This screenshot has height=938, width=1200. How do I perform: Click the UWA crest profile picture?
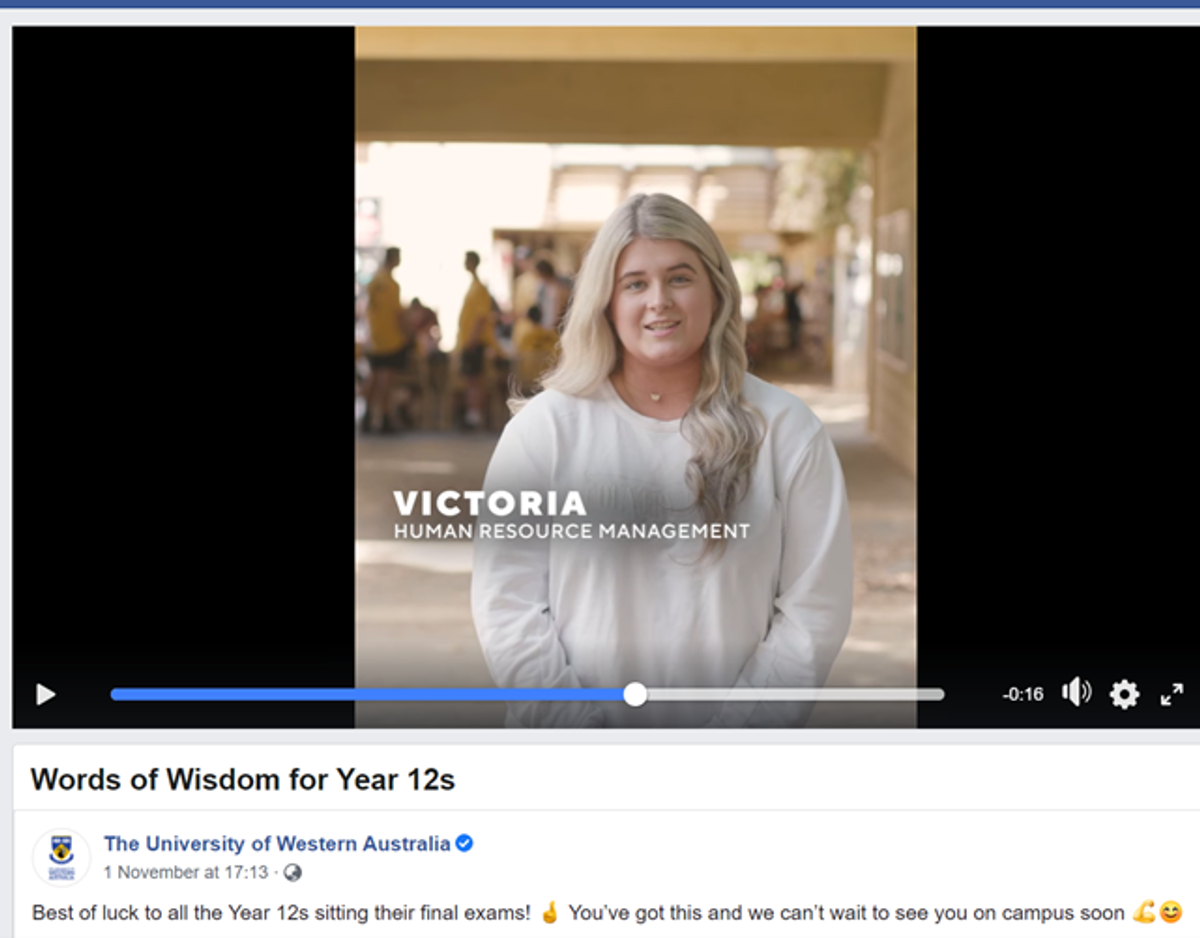[x=61, y=857]
